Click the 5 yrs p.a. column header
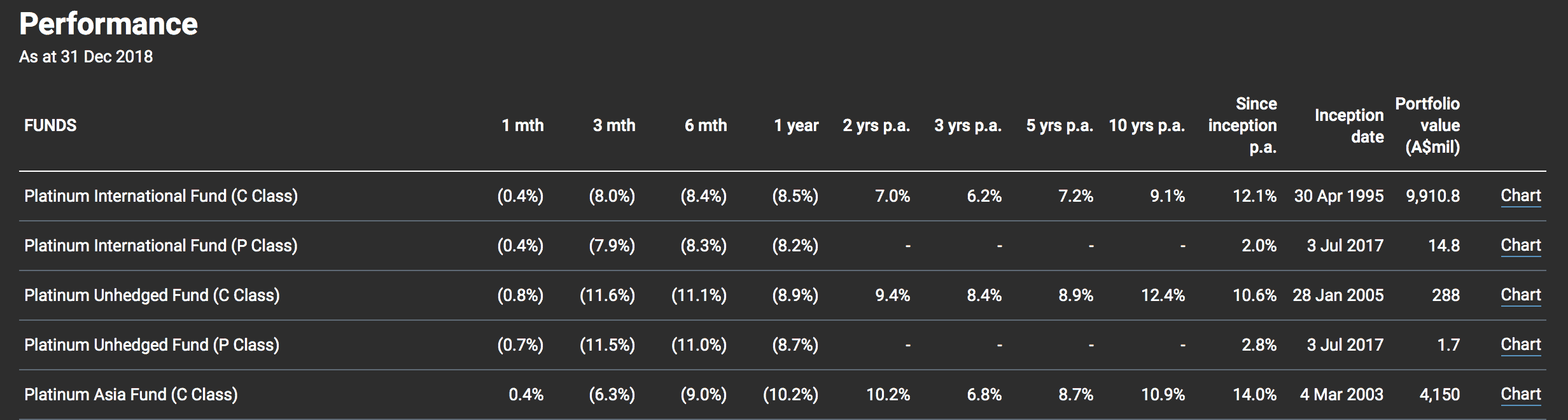This screenshot has width=1568, height=420. pyautogui.click(x=1060, y=125)
